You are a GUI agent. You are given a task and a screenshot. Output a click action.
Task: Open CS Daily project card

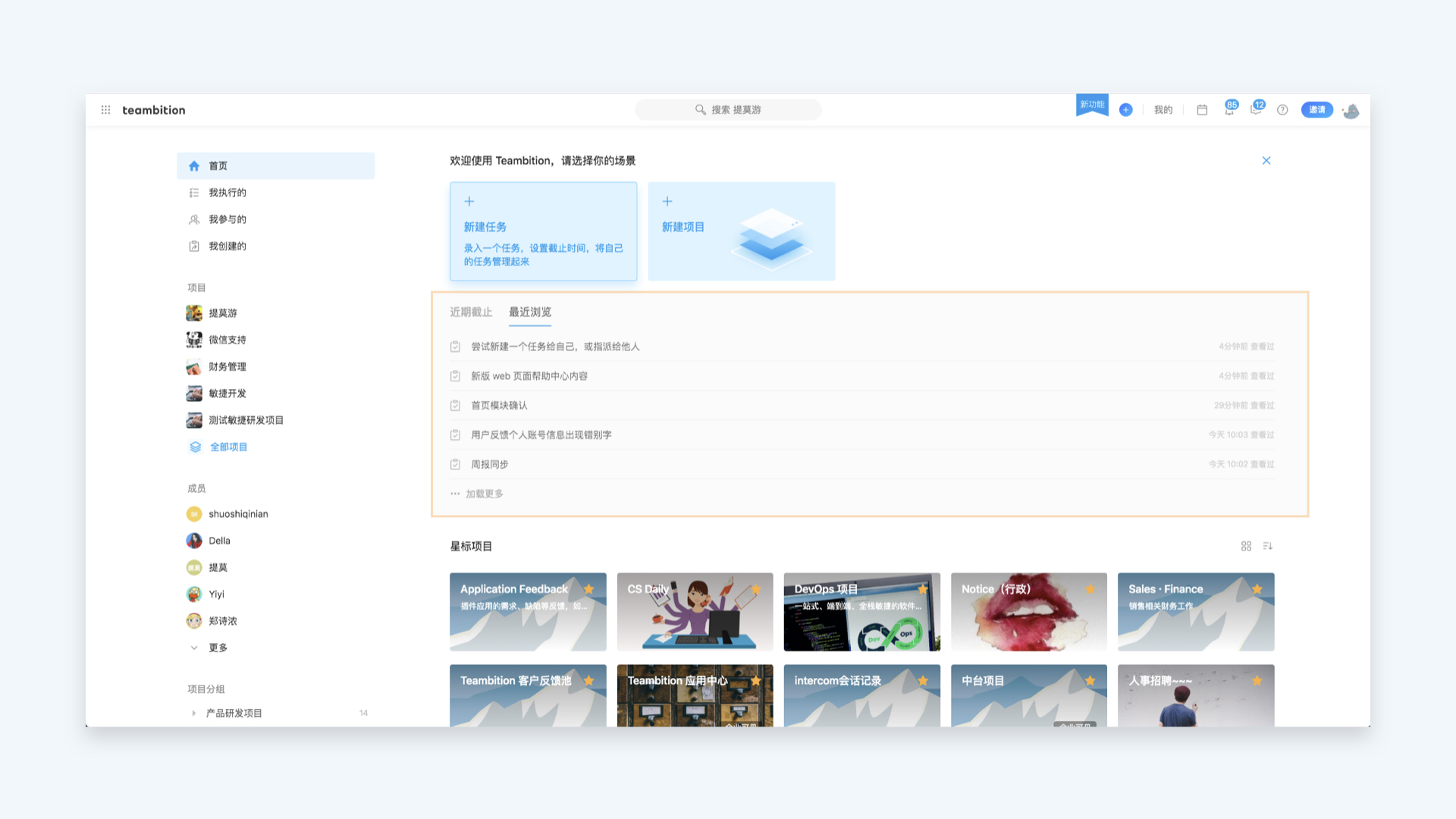pyautogui.click(x=695, y=612)
